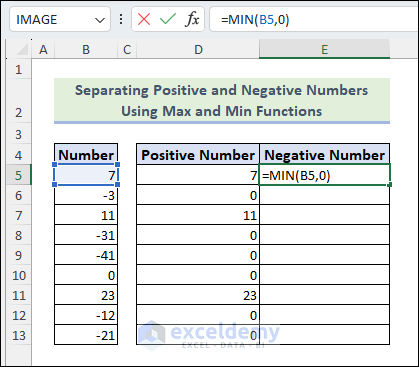Viewport: 419px width, 367px height.
Task: Click cell B10 containing 0
Action: pos(86,275)
